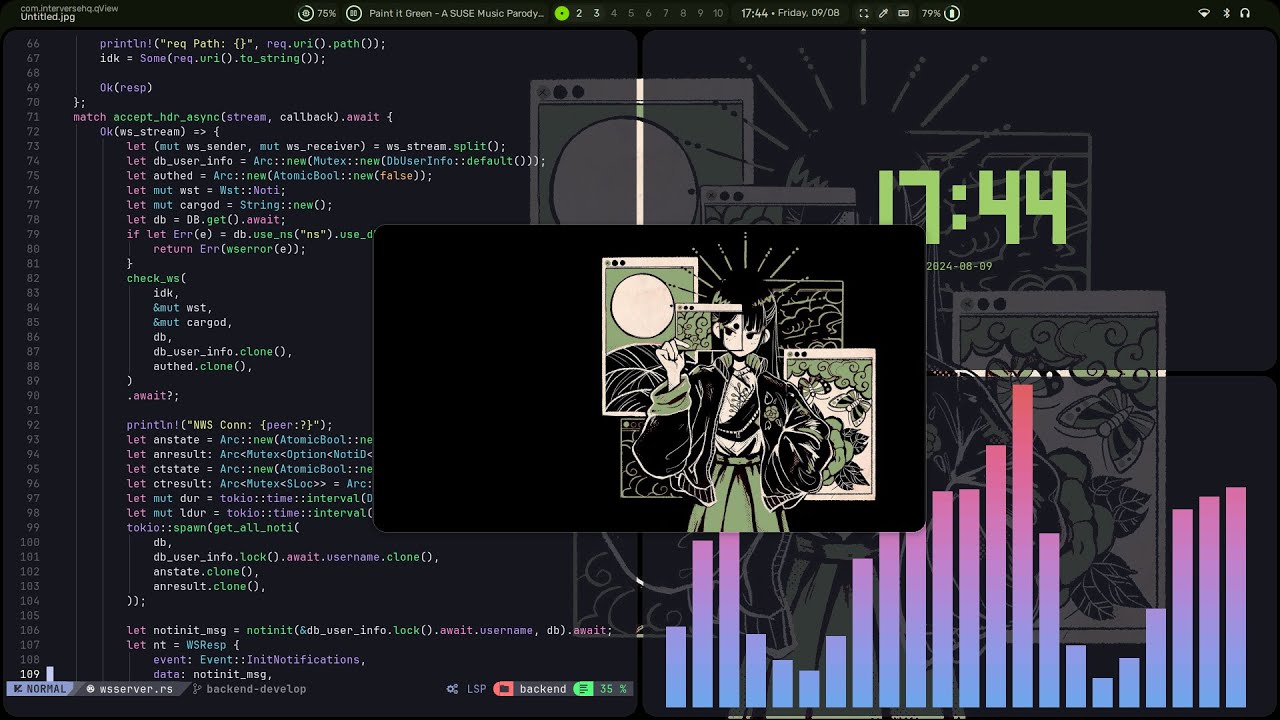
Task: Click line number 109 in the gutter
Action: (29, 674)
